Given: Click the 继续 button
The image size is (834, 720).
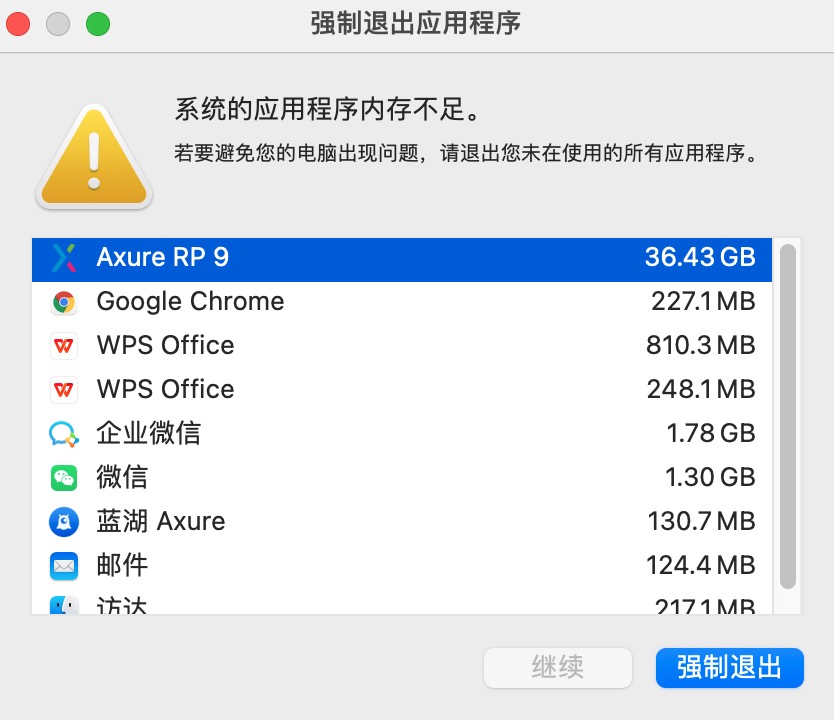Looking at the screenshot, I should [x=558, y=668].
